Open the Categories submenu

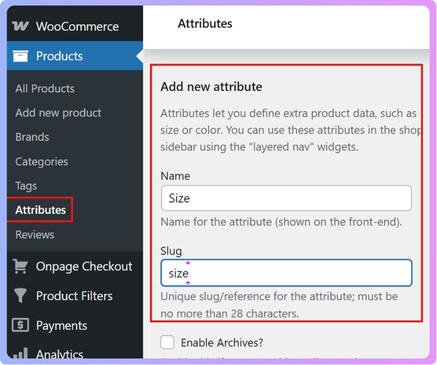(41, 162)
